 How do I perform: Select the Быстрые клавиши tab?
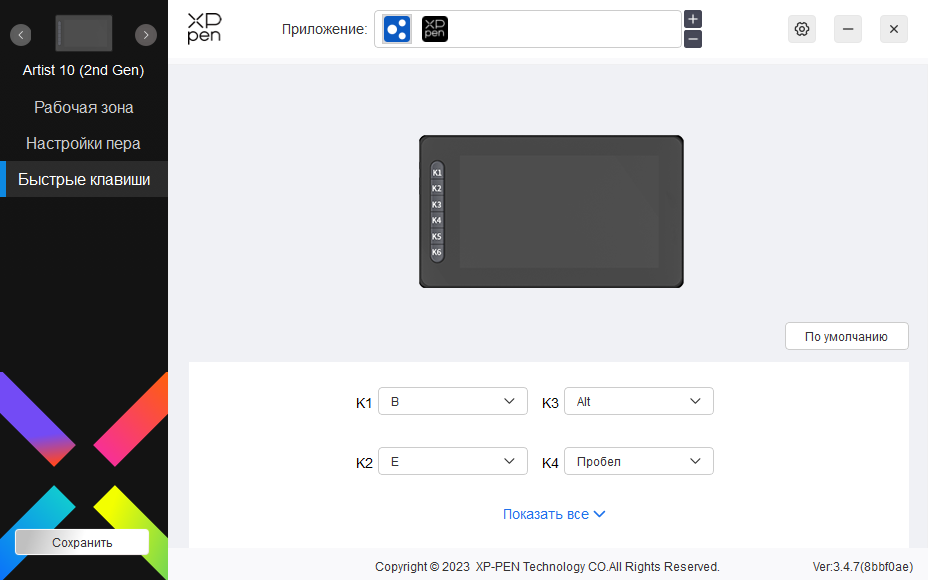pyautogui.click(x=83, y=179)
